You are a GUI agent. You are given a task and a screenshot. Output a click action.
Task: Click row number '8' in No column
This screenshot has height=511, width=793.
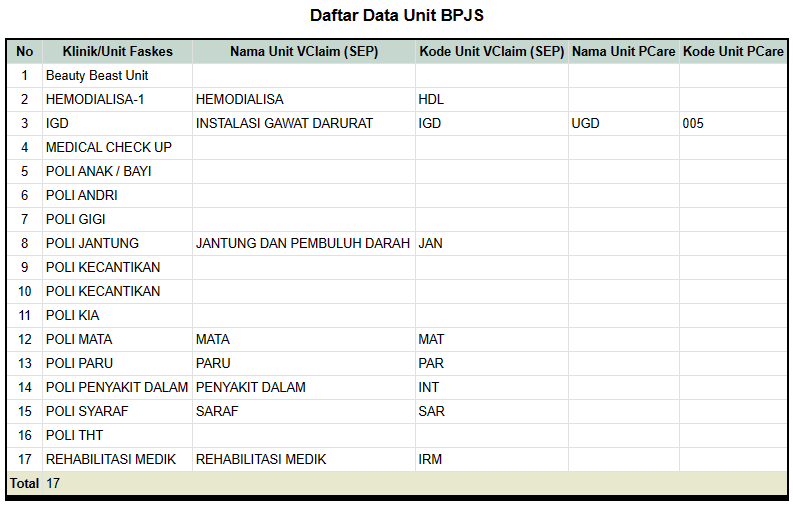(24, 243)
